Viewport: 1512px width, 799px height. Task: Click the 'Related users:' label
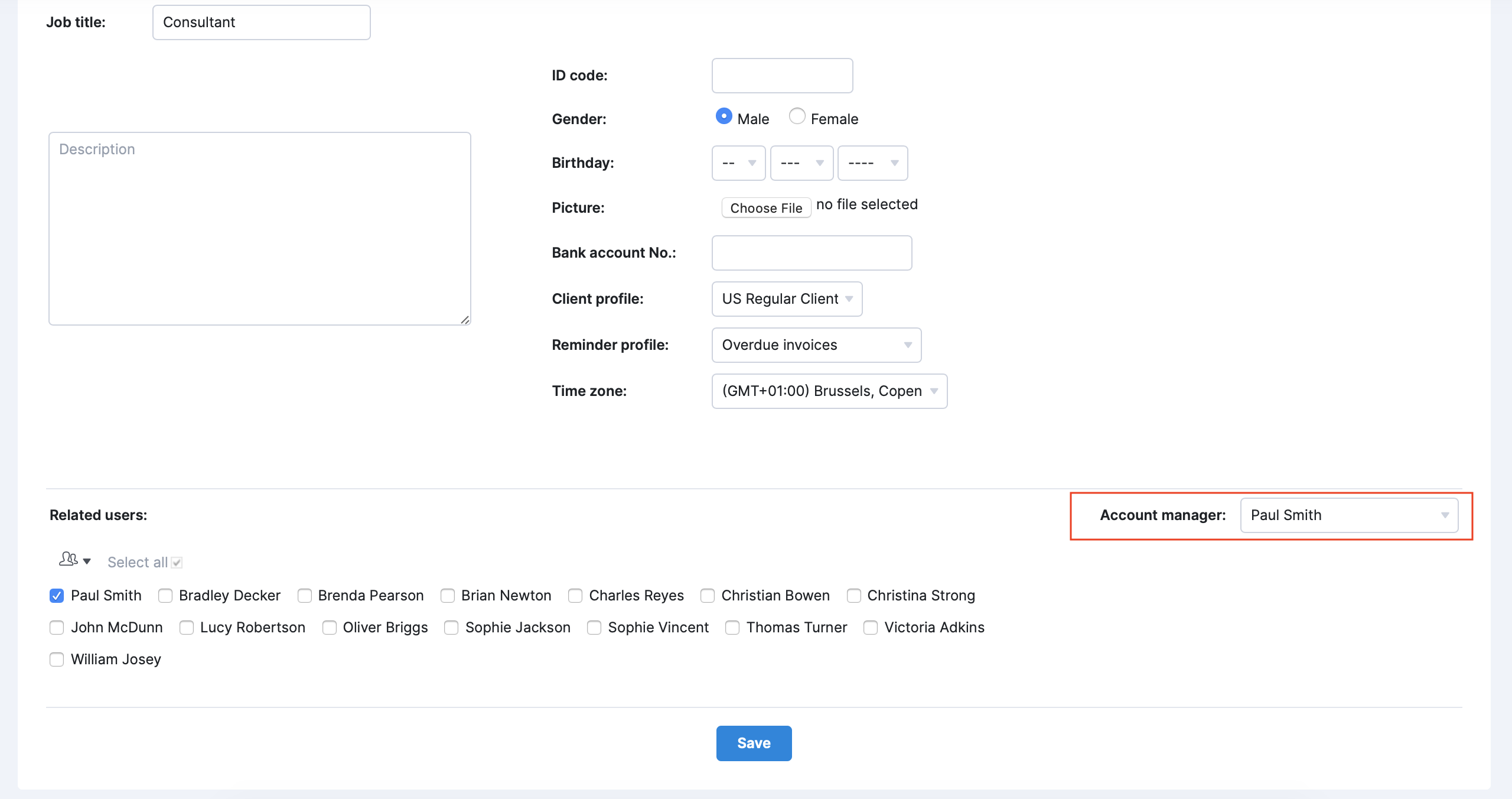[98, 515]
